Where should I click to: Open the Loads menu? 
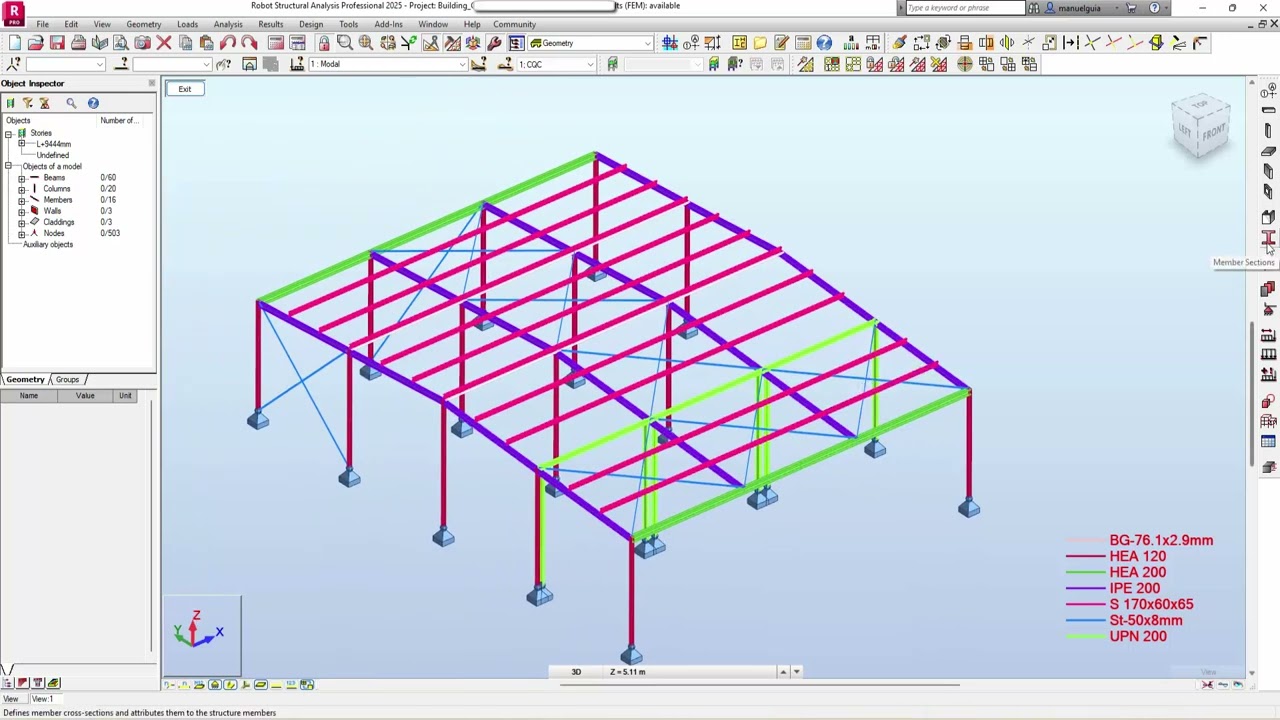[x=187, y=24]
